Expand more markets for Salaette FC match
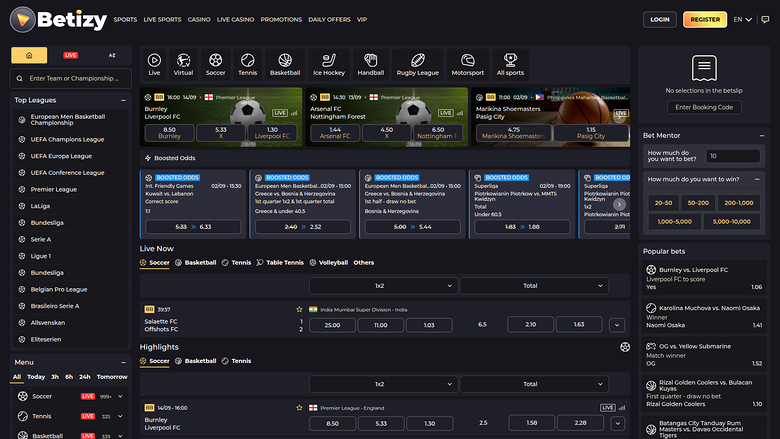Viewport: 780px width, 439px height. pyautogui.click(x=617, y=325)
